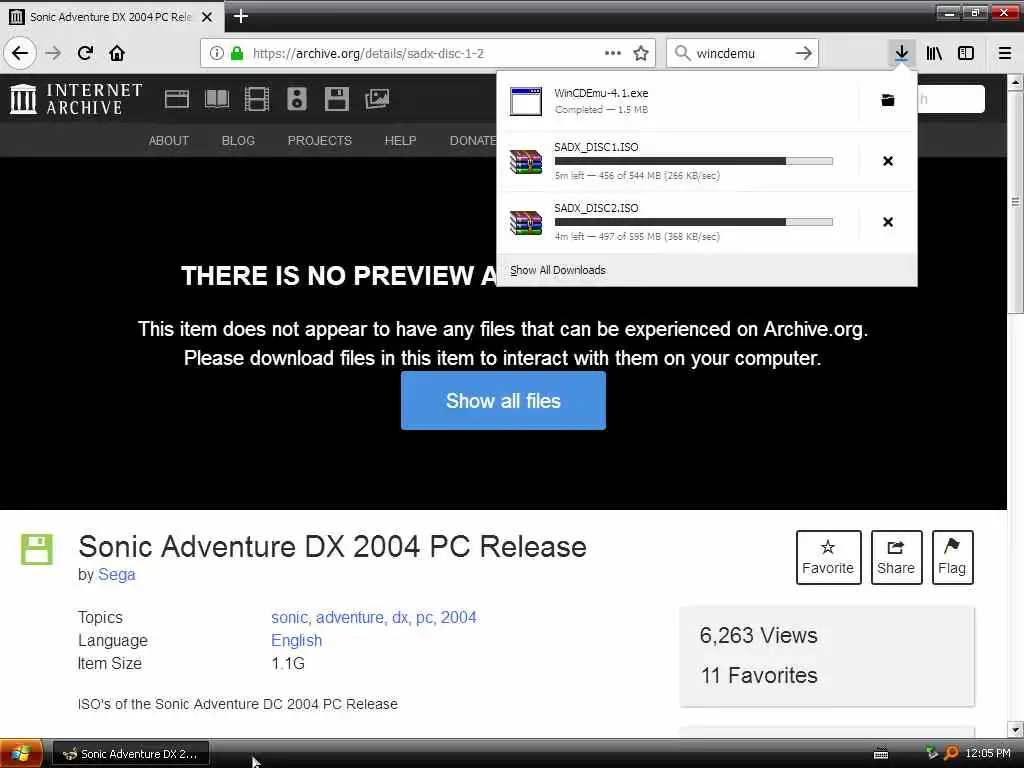The height and width of the screenshot is (768, 1024).
Task: Go to the browser home page
Action: point(117,53)
